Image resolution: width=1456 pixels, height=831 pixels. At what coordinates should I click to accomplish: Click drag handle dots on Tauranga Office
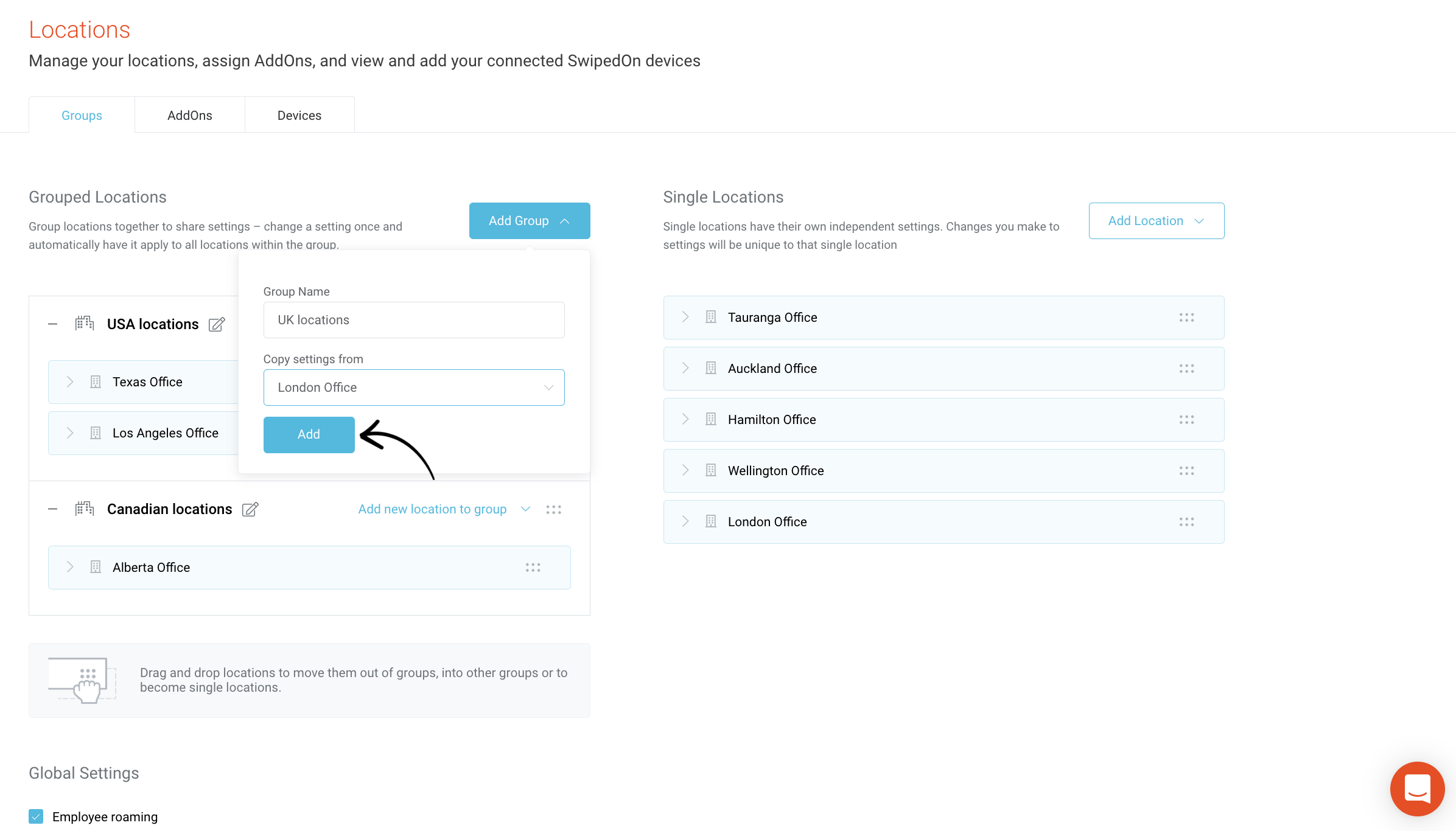pyautogui.click(x=1186, y=318)
